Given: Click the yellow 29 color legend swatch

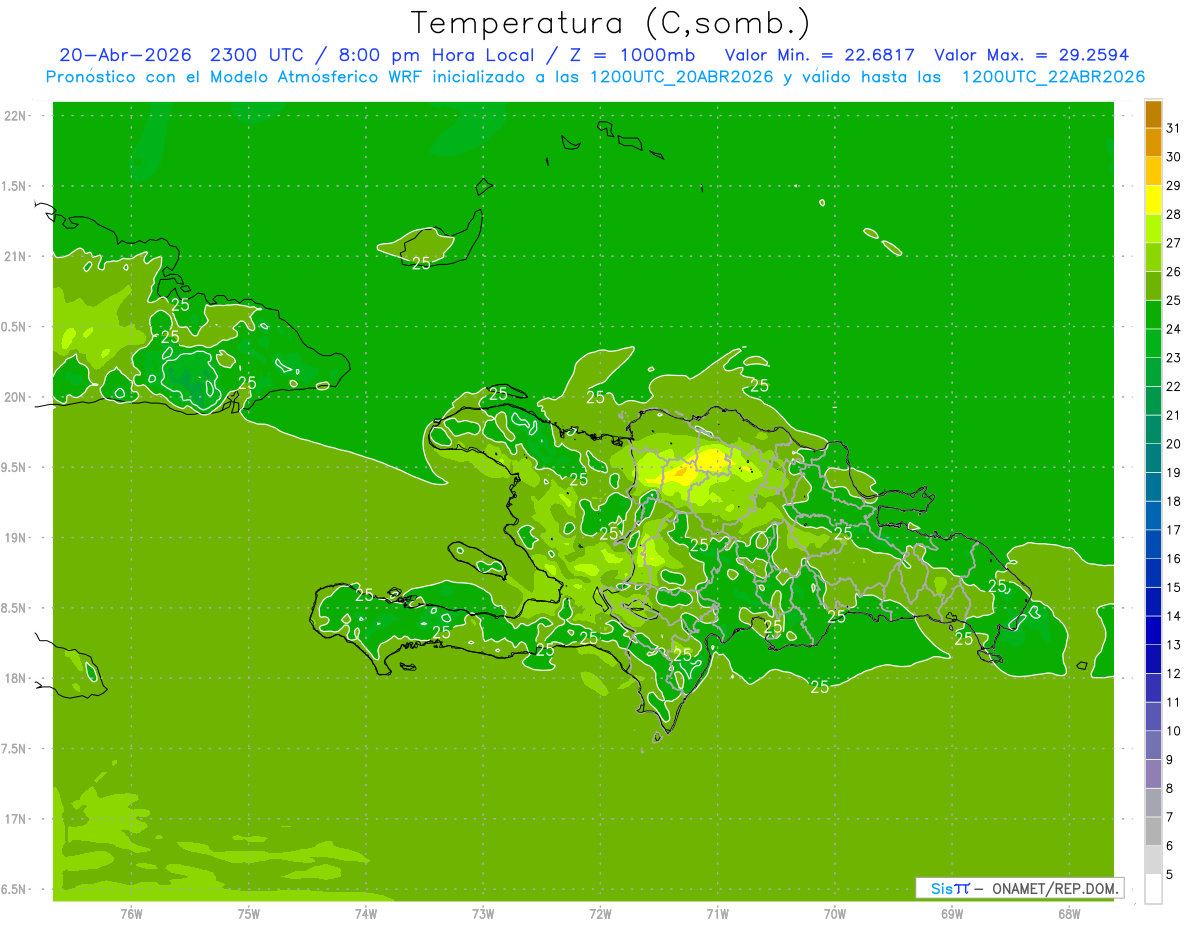Looking at the screenshot, I should [x=1153, y=199].
